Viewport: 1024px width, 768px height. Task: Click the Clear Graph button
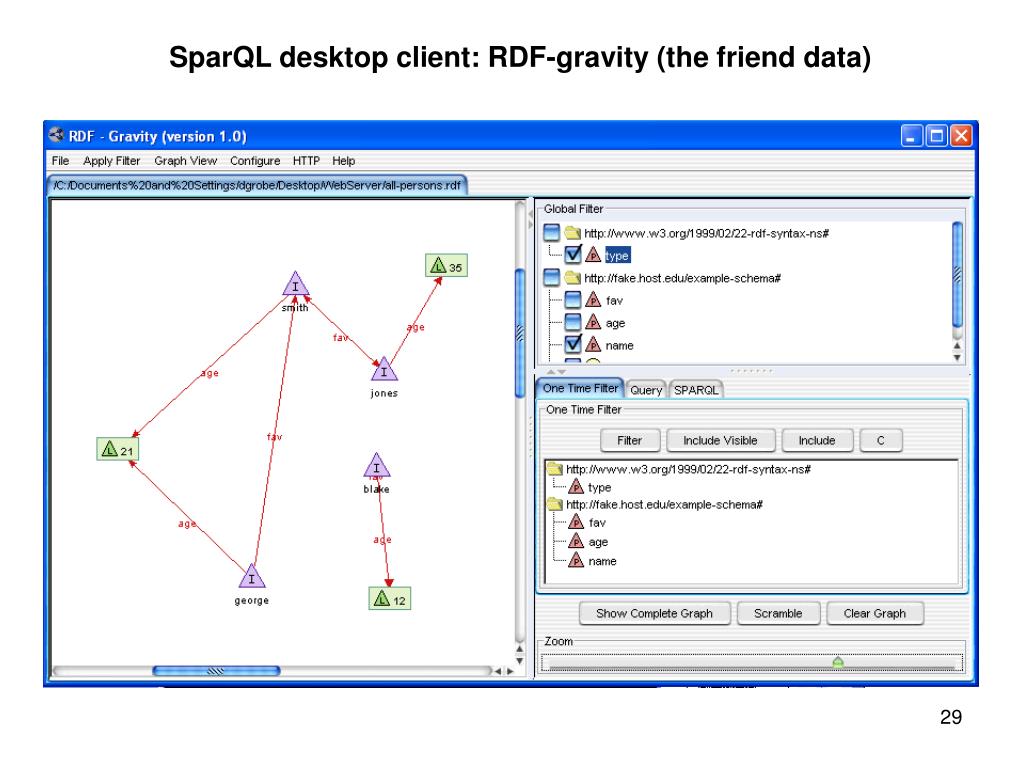click(874, 614)
